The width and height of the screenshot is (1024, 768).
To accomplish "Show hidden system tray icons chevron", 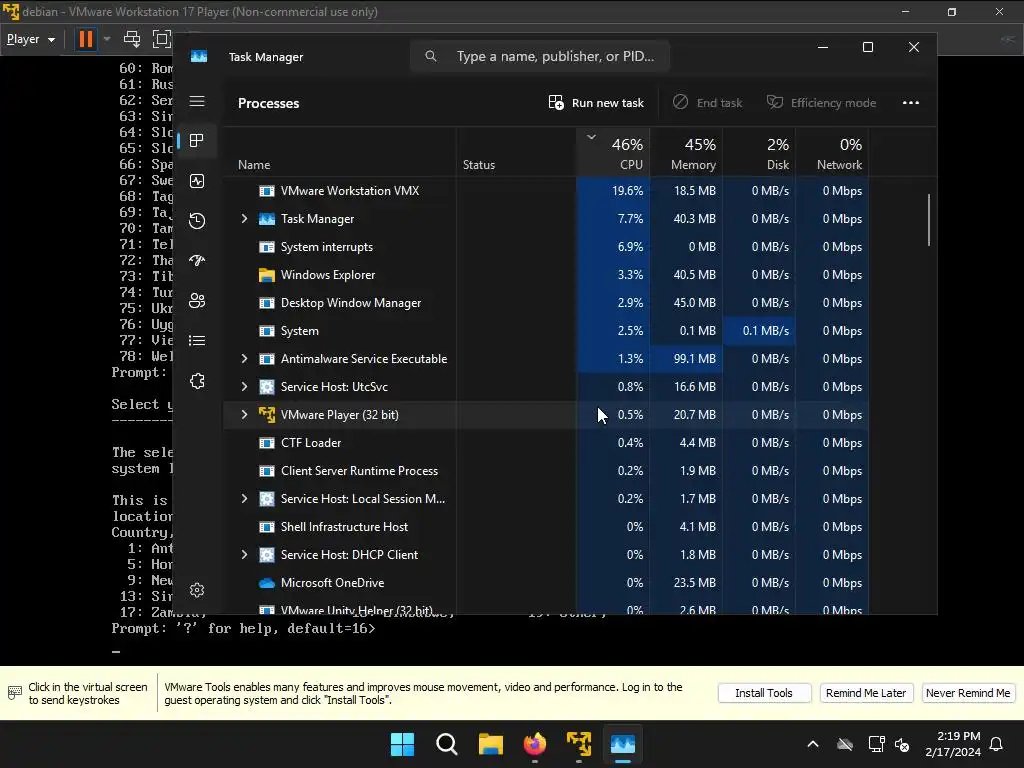I will (x=813, y=744).
